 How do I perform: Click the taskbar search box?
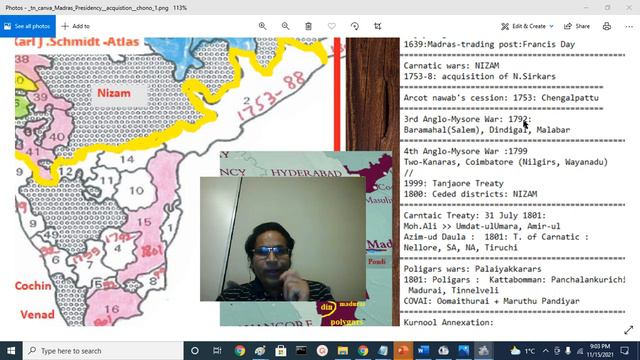pyautogui.click(x=103, y=351)
